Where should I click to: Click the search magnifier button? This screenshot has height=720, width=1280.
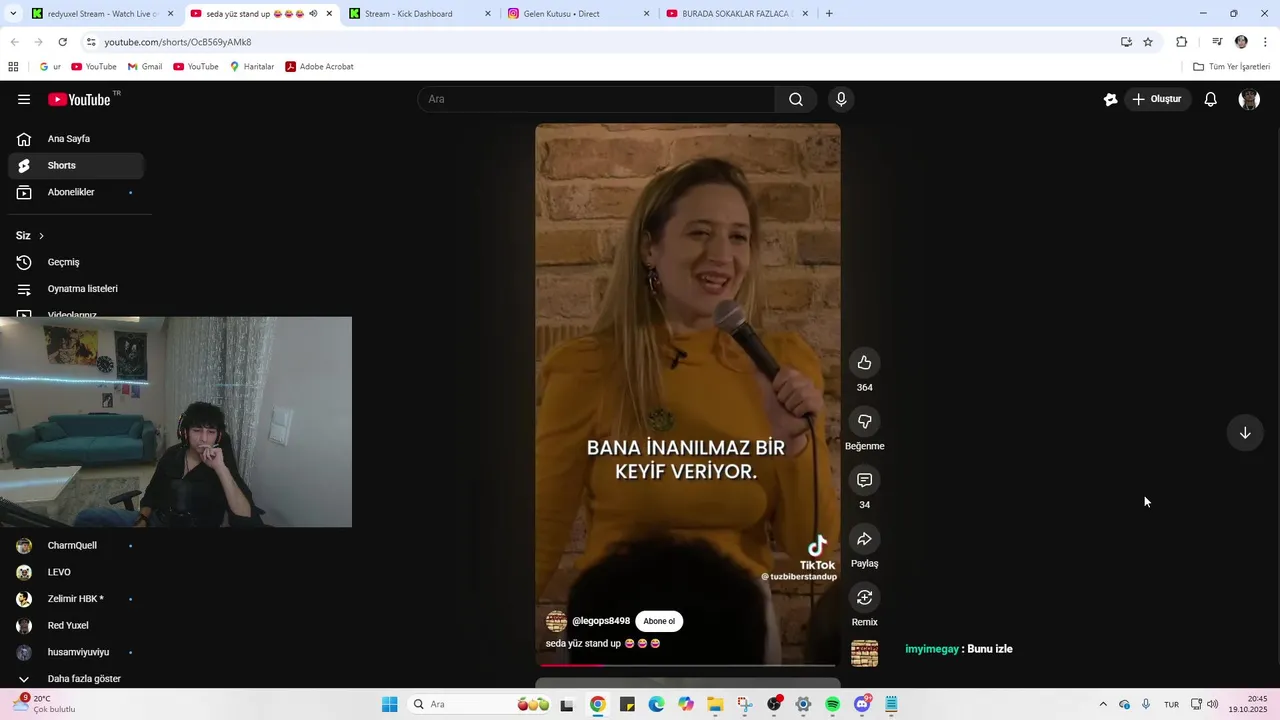(796, 99)
